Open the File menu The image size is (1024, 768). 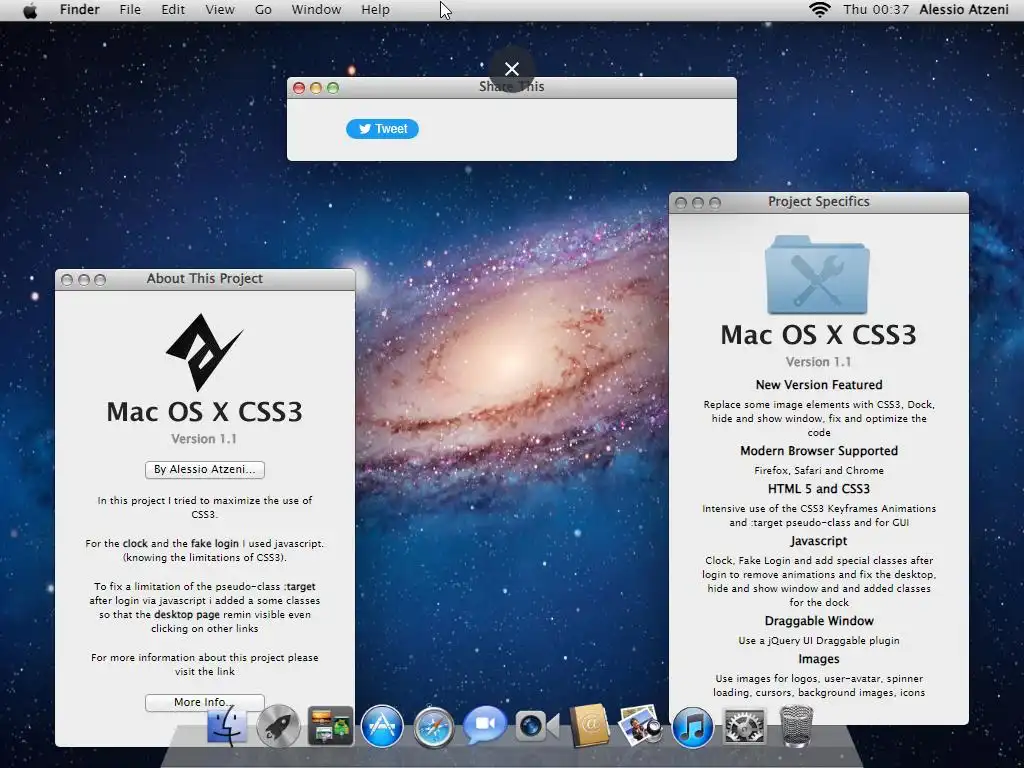(x=130, y=10)
